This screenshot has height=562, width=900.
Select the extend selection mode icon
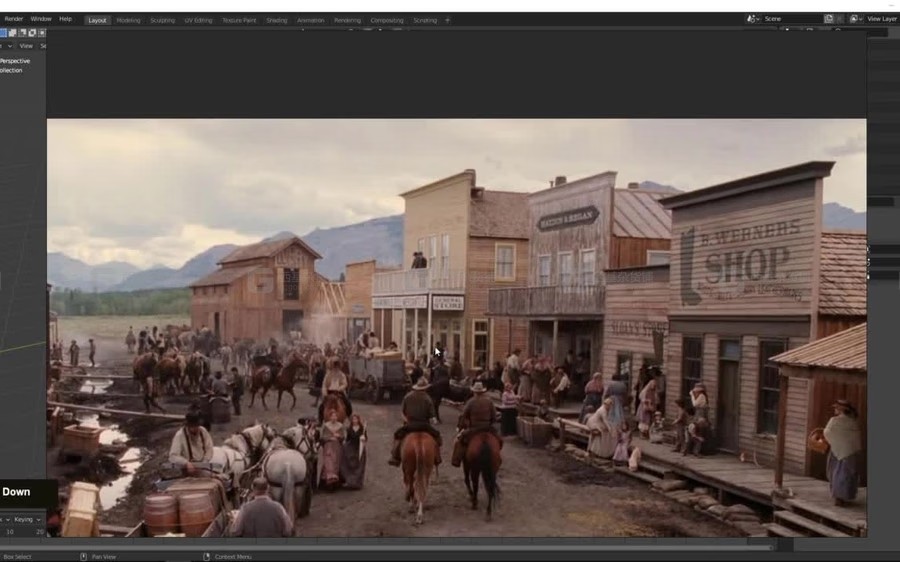point(12,33)
